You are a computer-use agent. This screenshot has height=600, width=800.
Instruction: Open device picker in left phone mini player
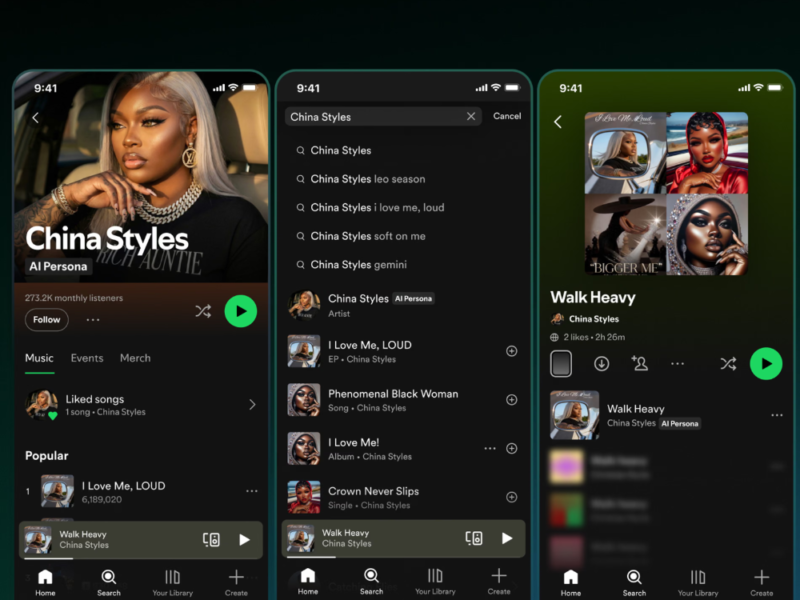[211, 539]
